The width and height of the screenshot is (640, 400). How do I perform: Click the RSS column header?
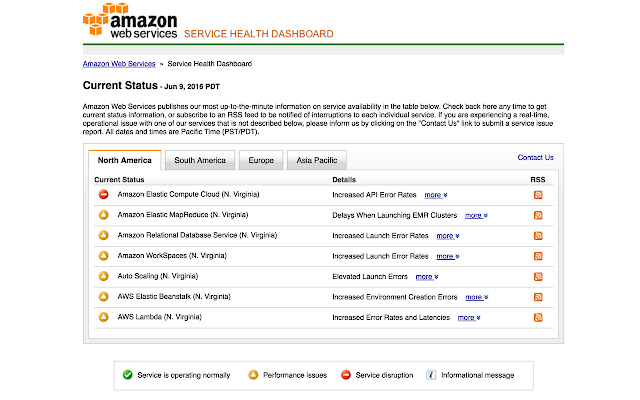(538, 180)
